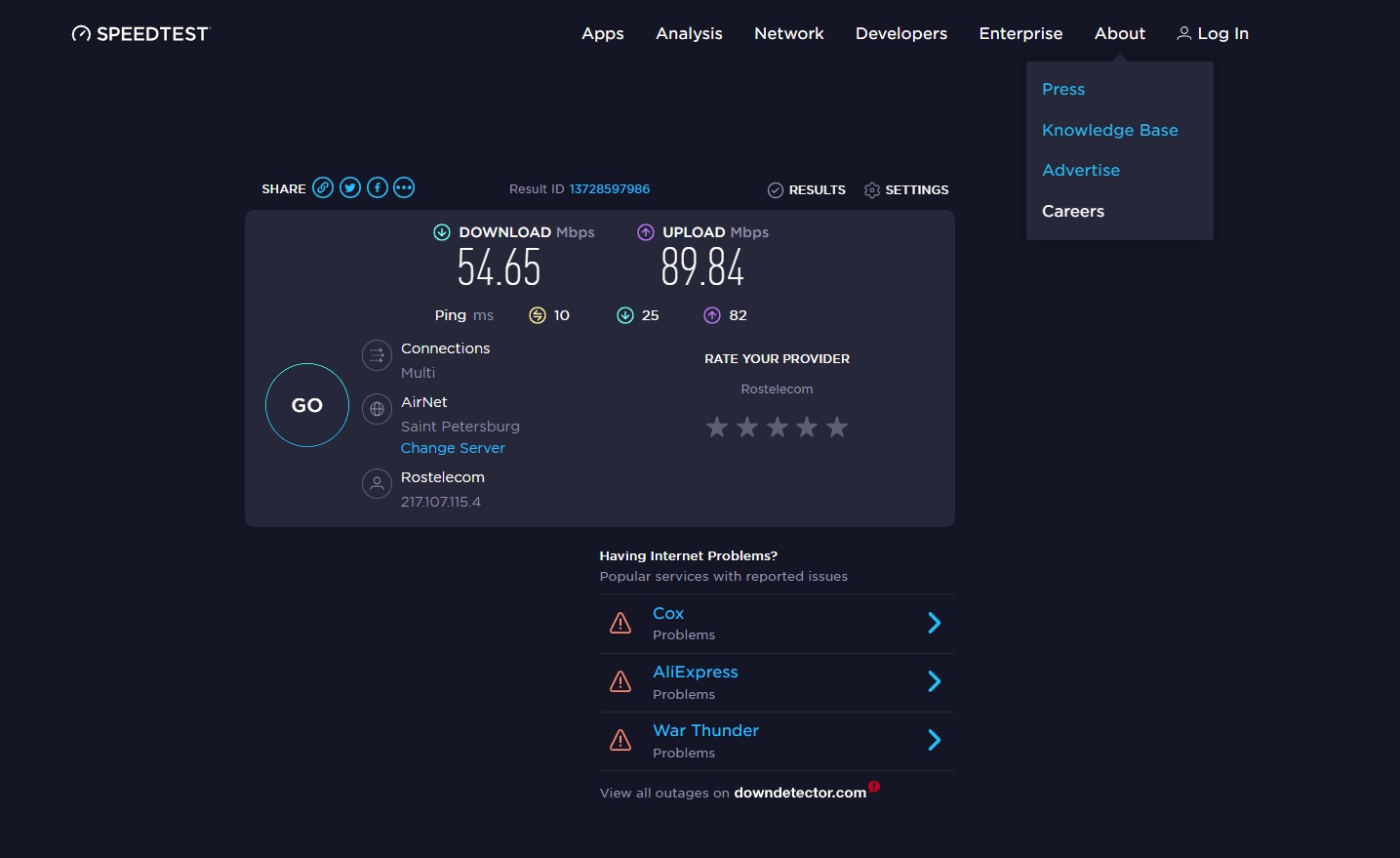Open the Developers menu
This screenshot has width=1400, height=858.
[x=901, y=34]
